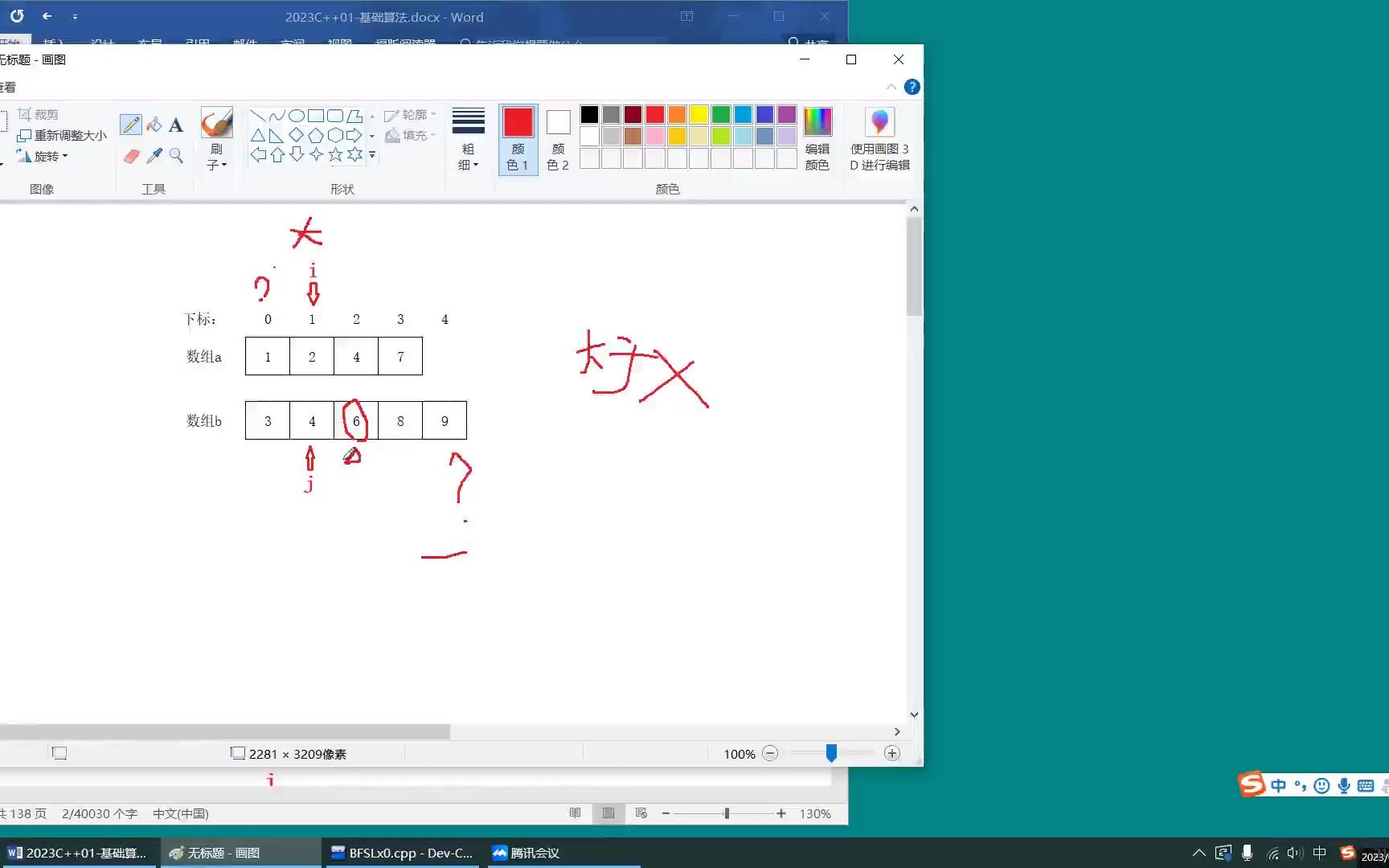Click Word zoom level 130%
Image resolution: width=1389 pixels, height=868 pixels.
pos(815,813)
